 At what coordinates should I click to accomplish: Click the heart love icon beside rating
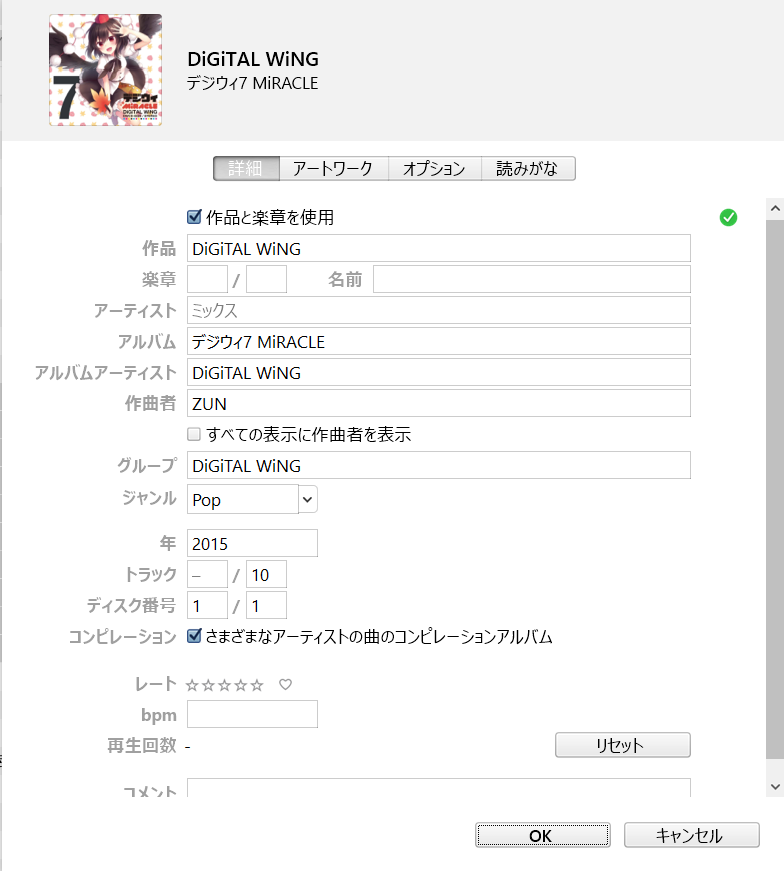pos(286,684)
